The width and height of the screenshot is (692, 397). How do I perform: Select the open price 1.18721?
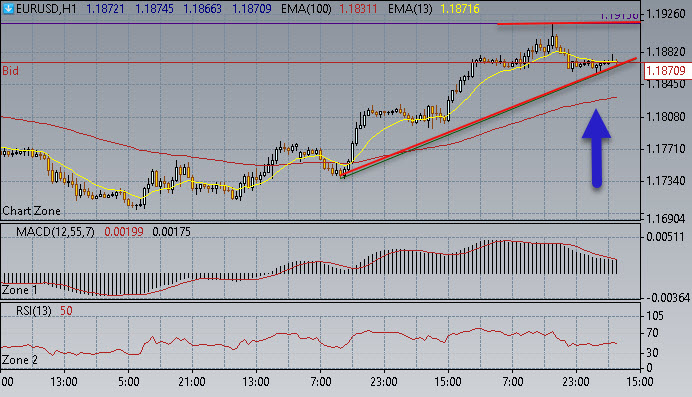pyautogui.click(x=105, y=9)
